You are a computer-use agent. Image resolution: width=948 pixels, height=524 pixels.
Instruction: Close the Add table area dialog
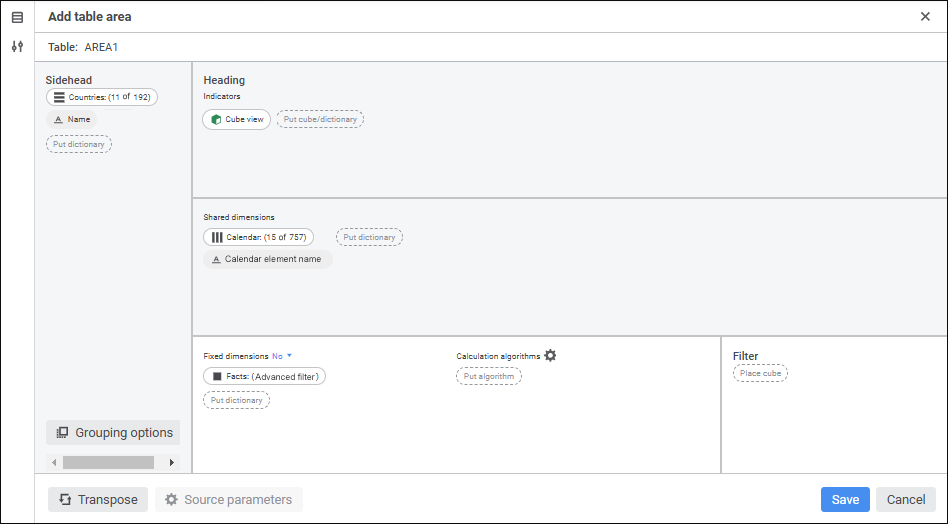point(925,17)
